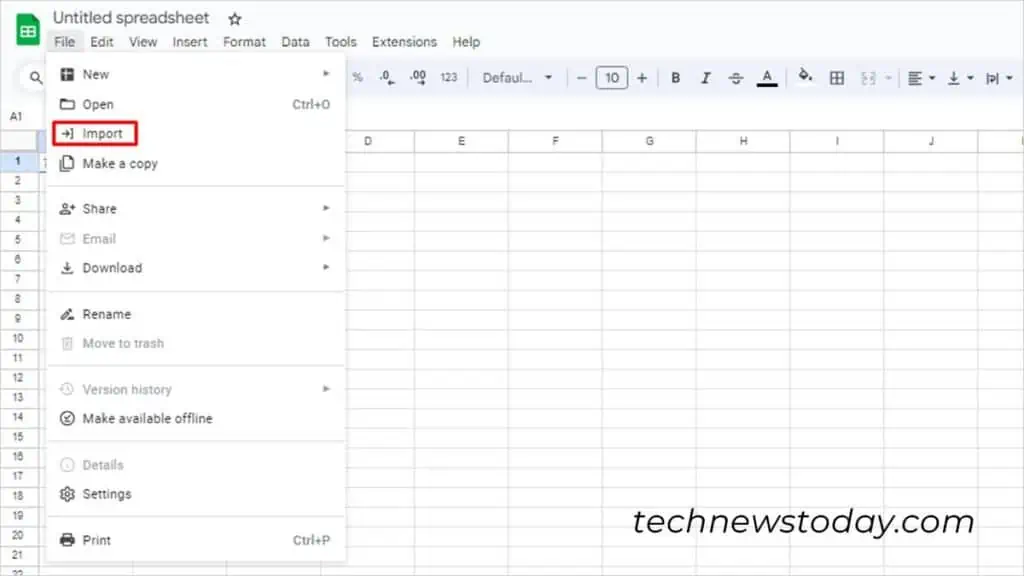Expand merge cells dropdown arrow

click(888, 78)
